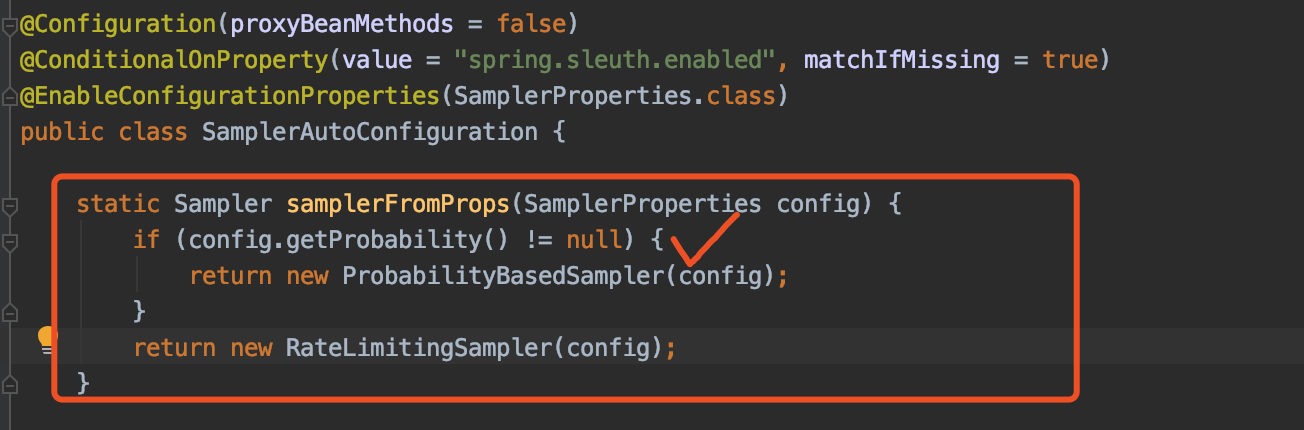Viewport: 1304px width, 430px height.
Task: Collapse the if-block fold marker
Action: coord(9,241)
